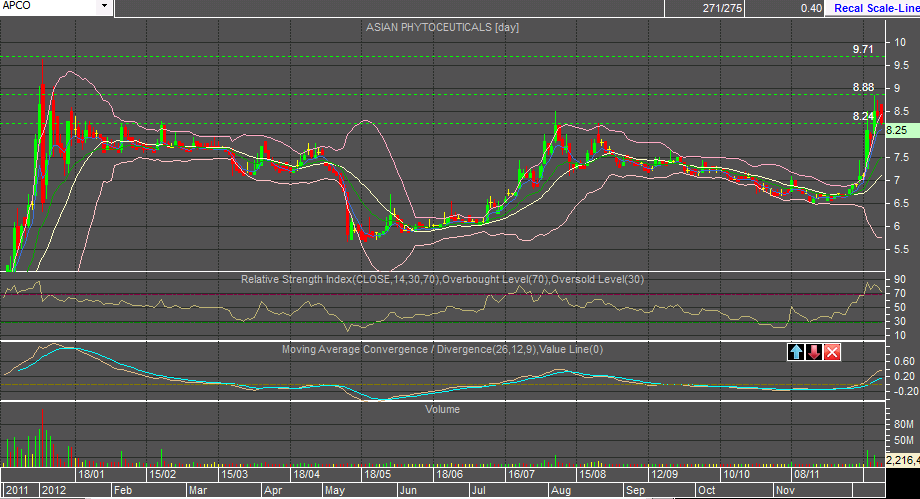Click the 2011 year label on timeline
The image size is (920, 499).
click(16, 490)
